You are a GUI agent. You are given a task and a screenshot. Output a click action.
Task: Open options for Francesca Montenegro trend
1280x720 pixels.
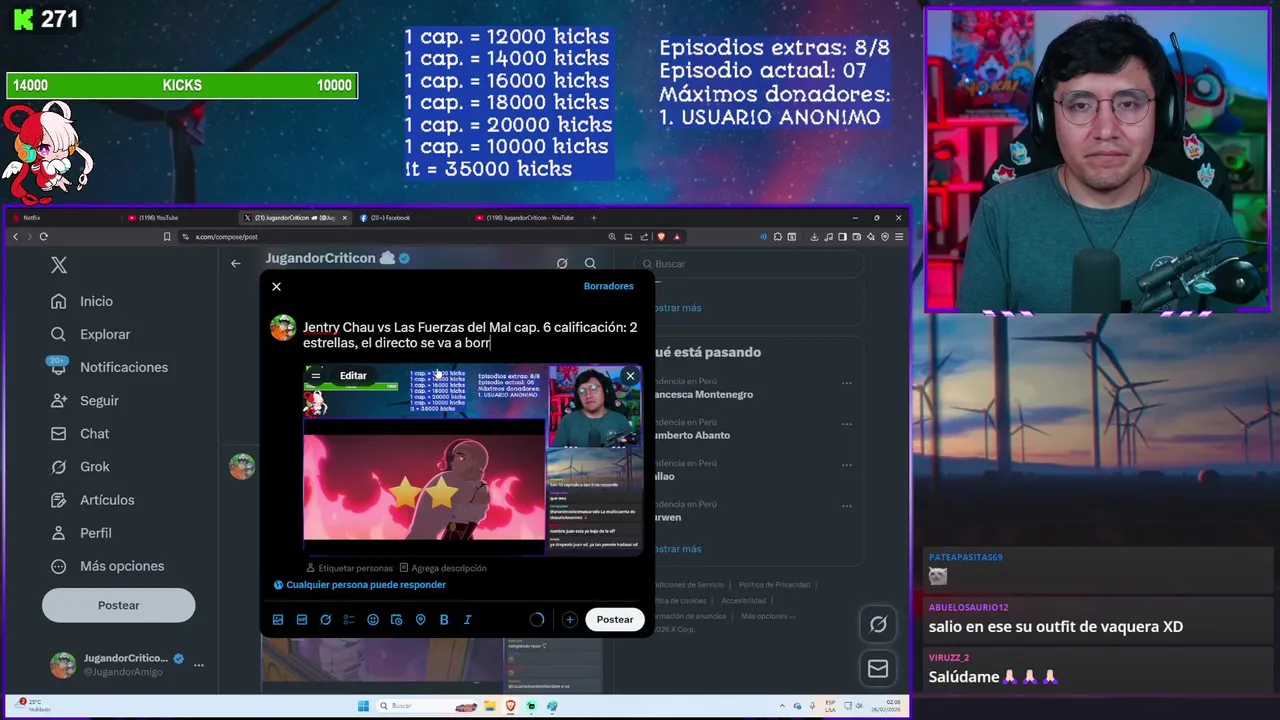[847, 383]
